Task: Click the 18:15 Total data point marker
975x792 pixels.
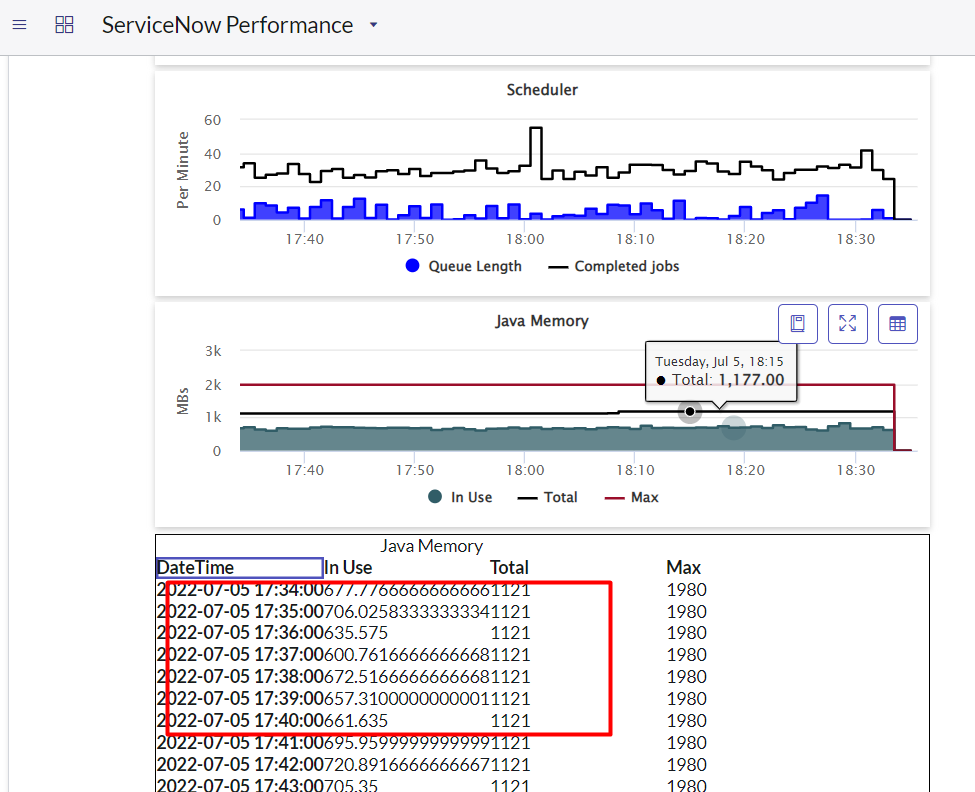Action: tap(690, 412)
